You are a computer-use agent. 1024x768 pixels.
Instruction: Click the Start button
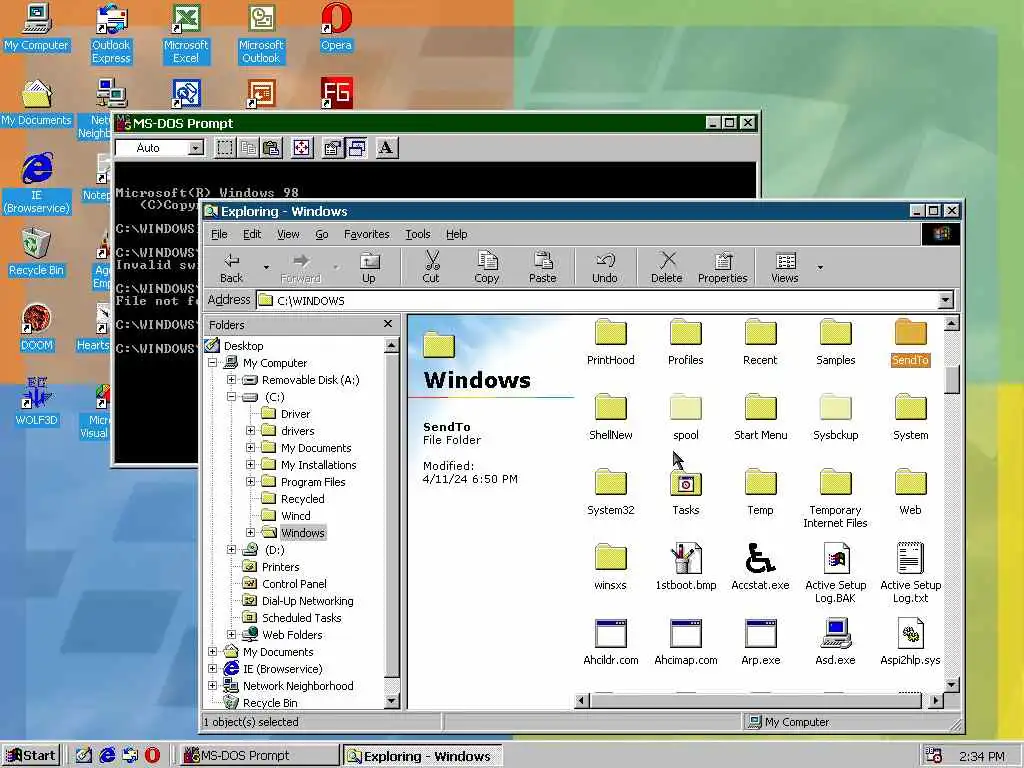[x=31, y=756]
